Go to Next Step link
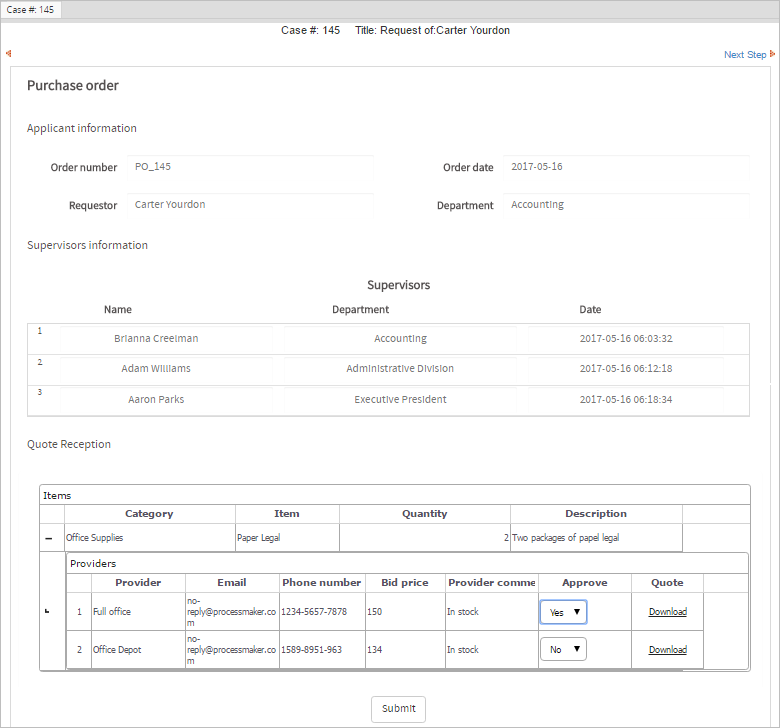 click(745, 55)
